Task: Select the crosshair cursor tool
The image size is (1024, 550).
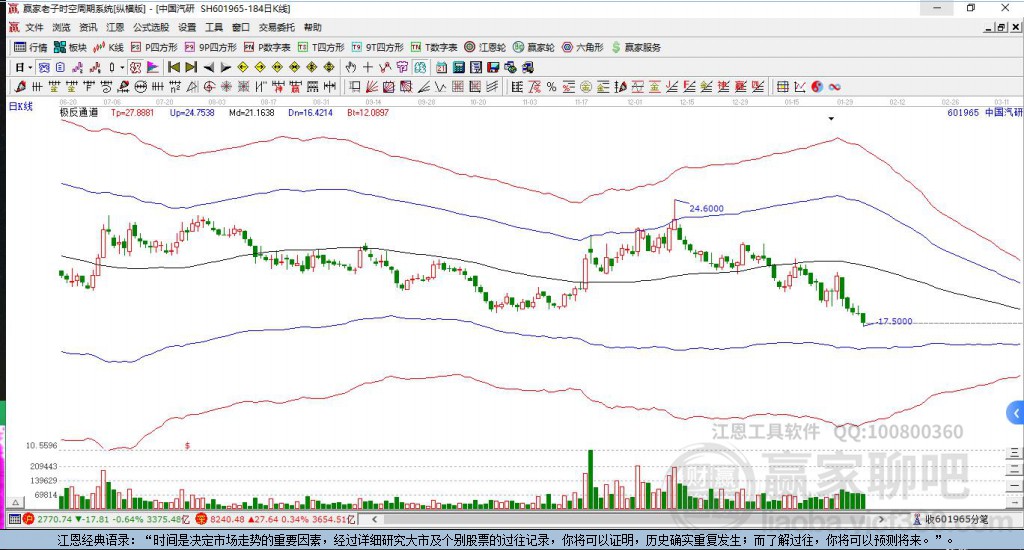Action: (368, 67)
